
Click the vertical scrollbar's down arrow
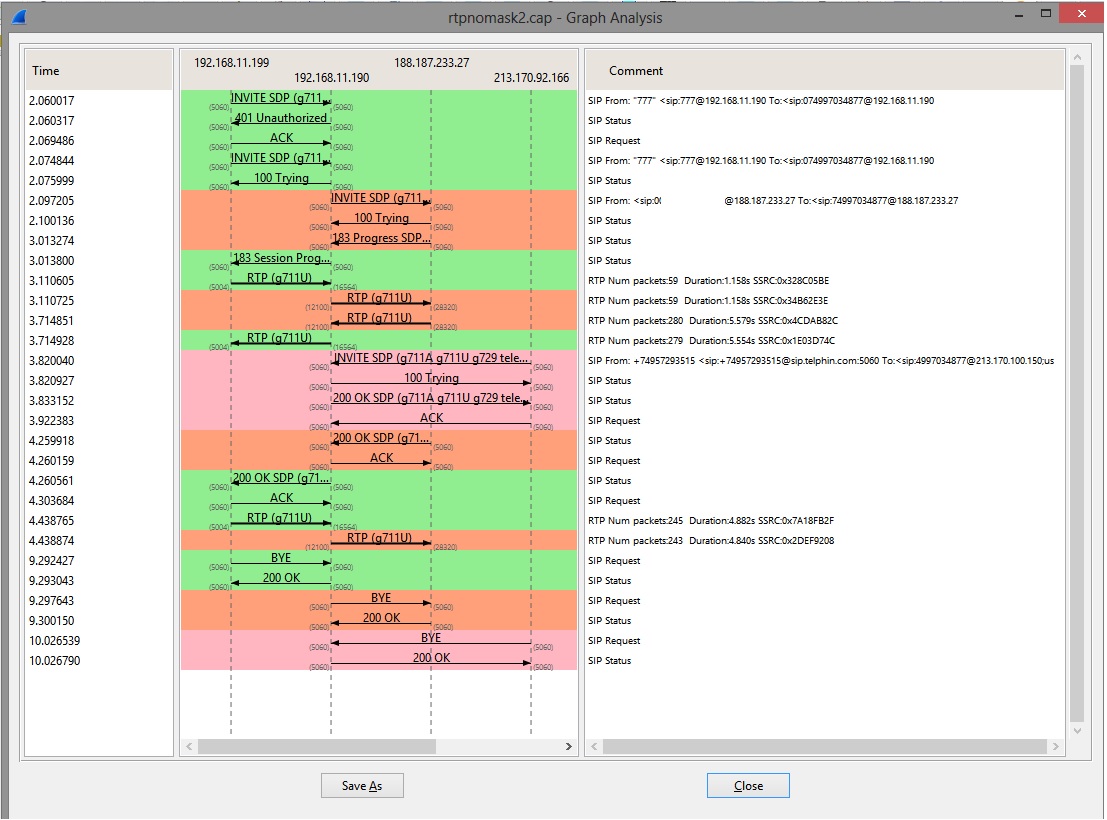pos(1076,731)
